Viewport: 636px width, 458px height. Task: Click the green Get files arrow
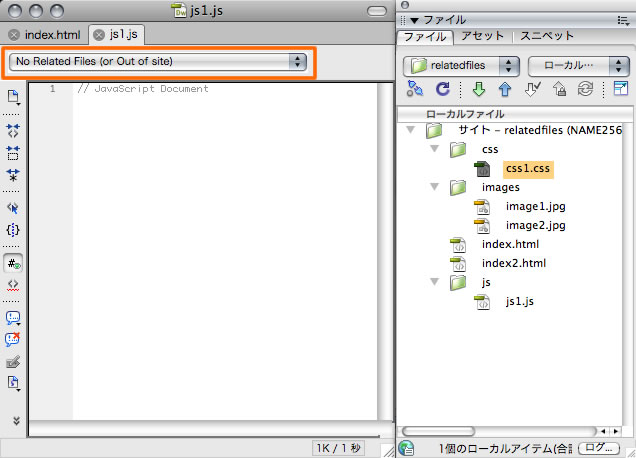click(479, 89)
